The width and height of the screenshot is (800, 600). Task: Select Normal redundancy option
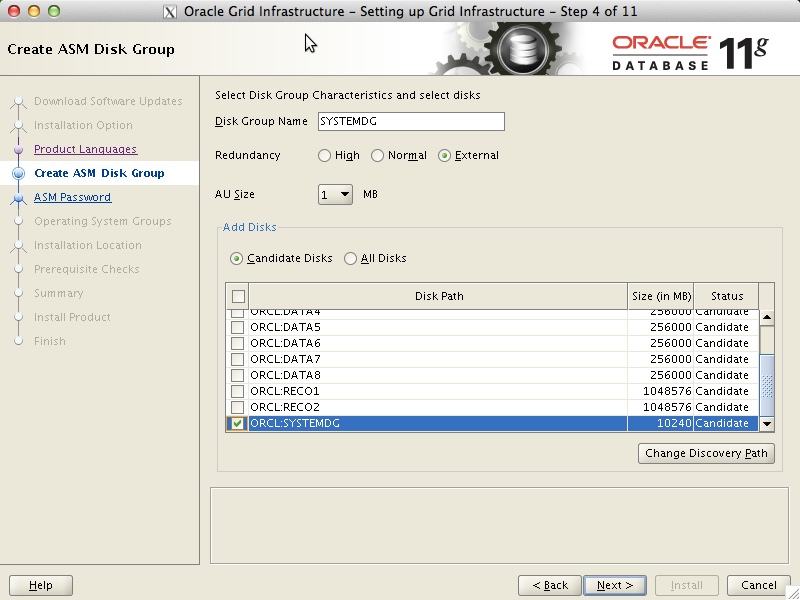[377, 156]
